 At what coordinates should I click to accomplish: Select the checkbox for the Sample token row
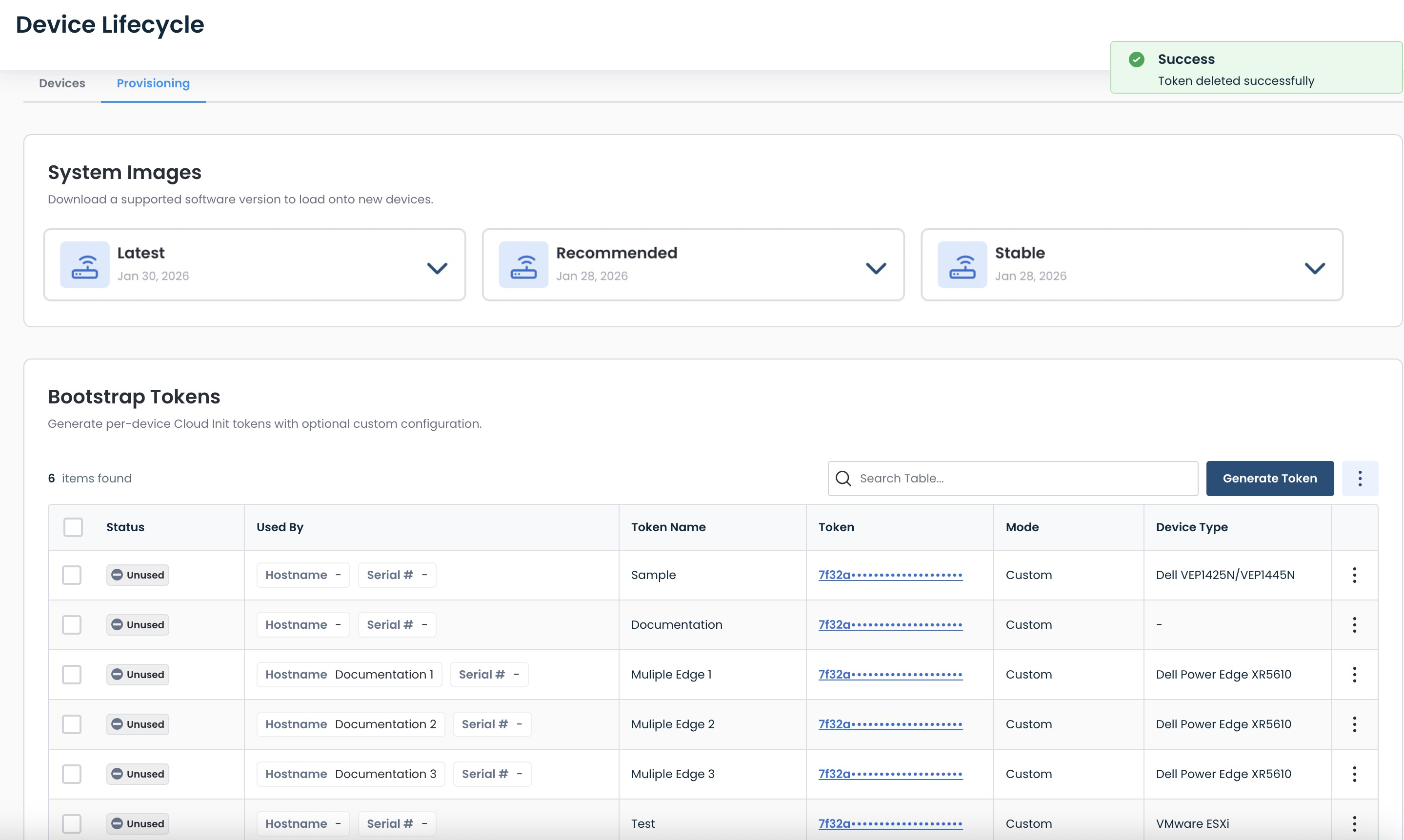pos(72,575)
